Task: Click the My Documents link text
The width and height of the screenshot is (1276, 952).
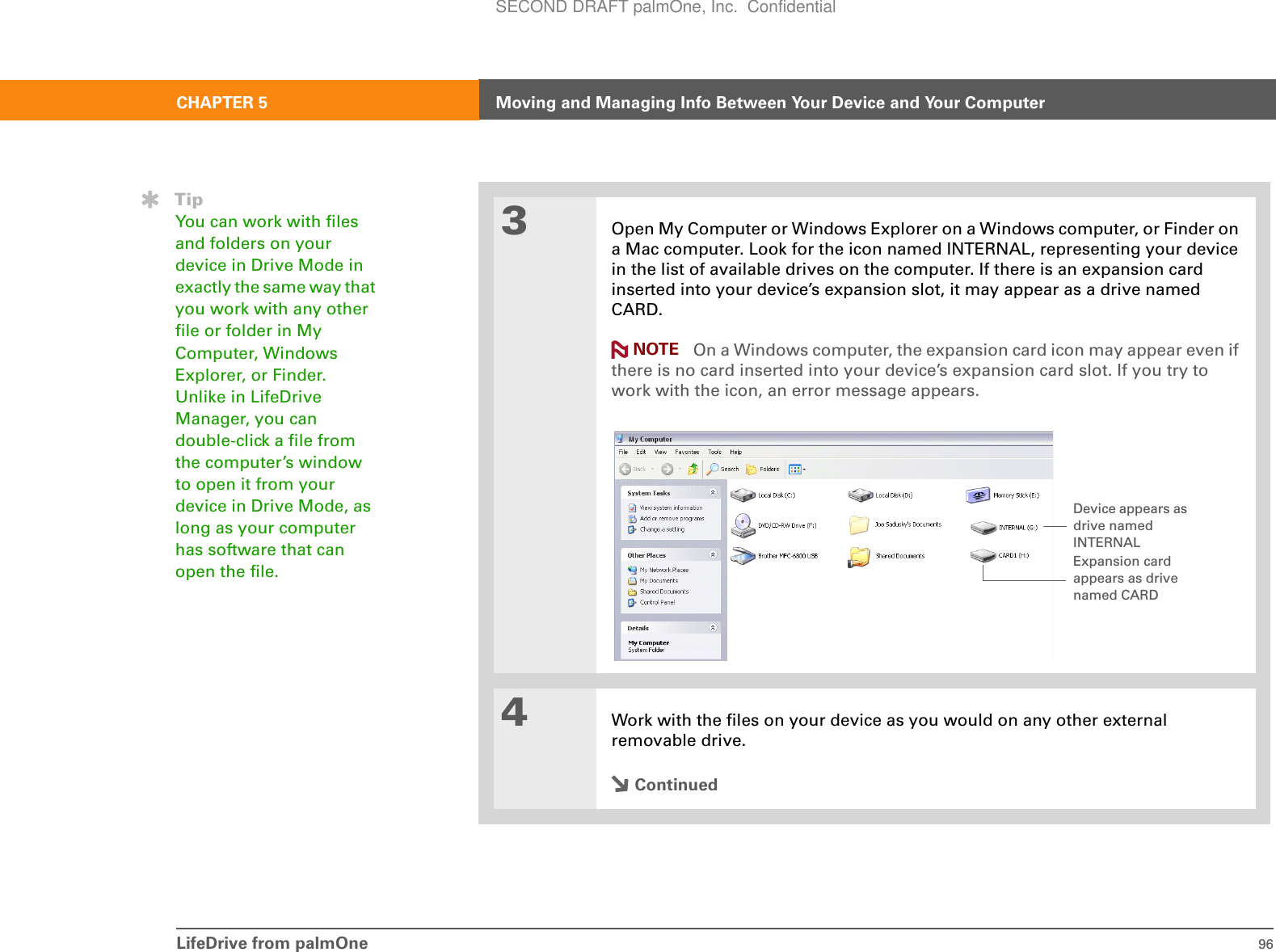Action: 659,581
